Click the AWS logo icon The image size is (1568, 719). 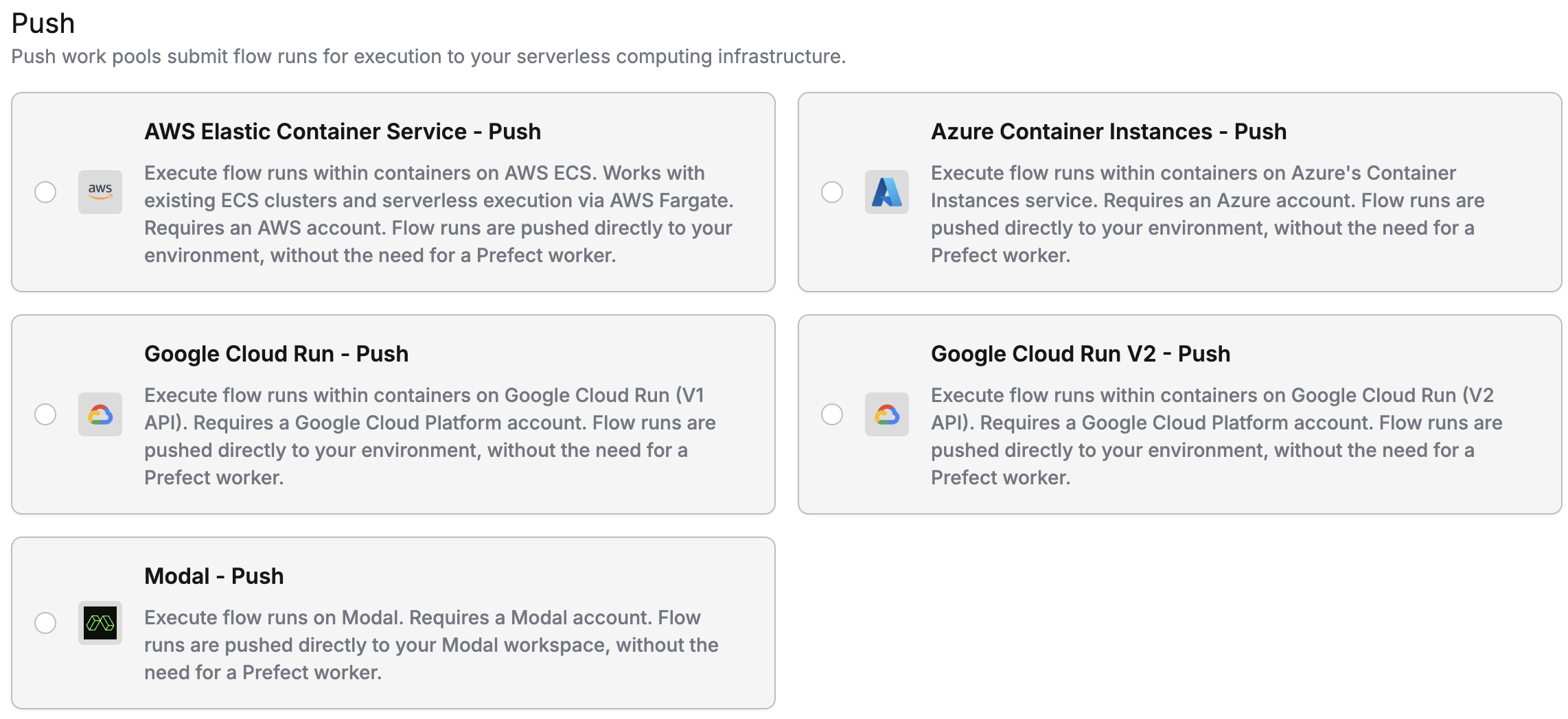pyautogui.click(x=100, y=192)
